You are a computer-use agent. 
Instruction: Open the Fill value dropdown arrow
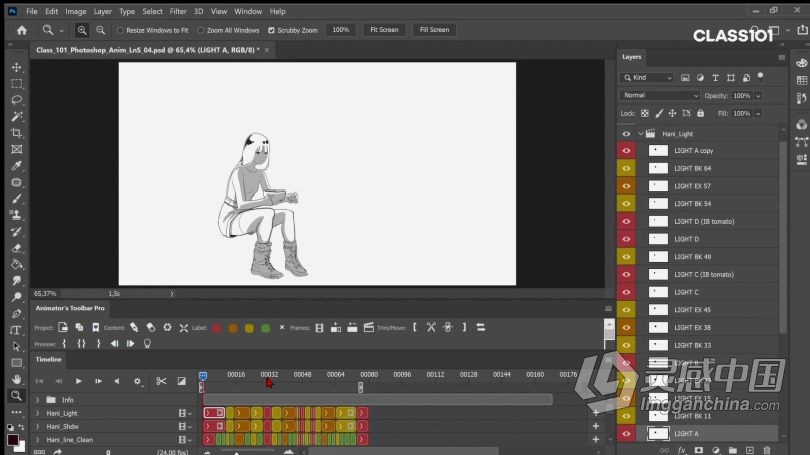758,114
